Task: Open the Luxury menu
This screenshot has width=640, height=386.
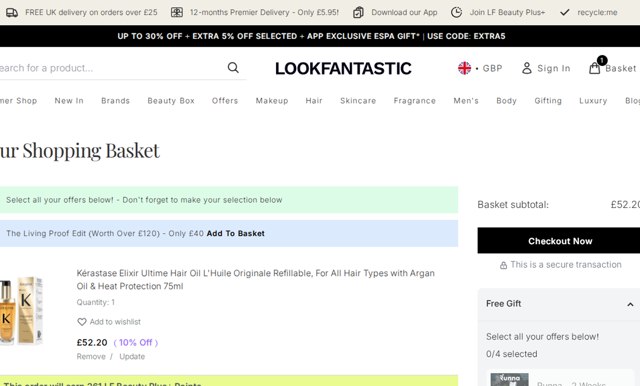Action: tap(593, 101)
